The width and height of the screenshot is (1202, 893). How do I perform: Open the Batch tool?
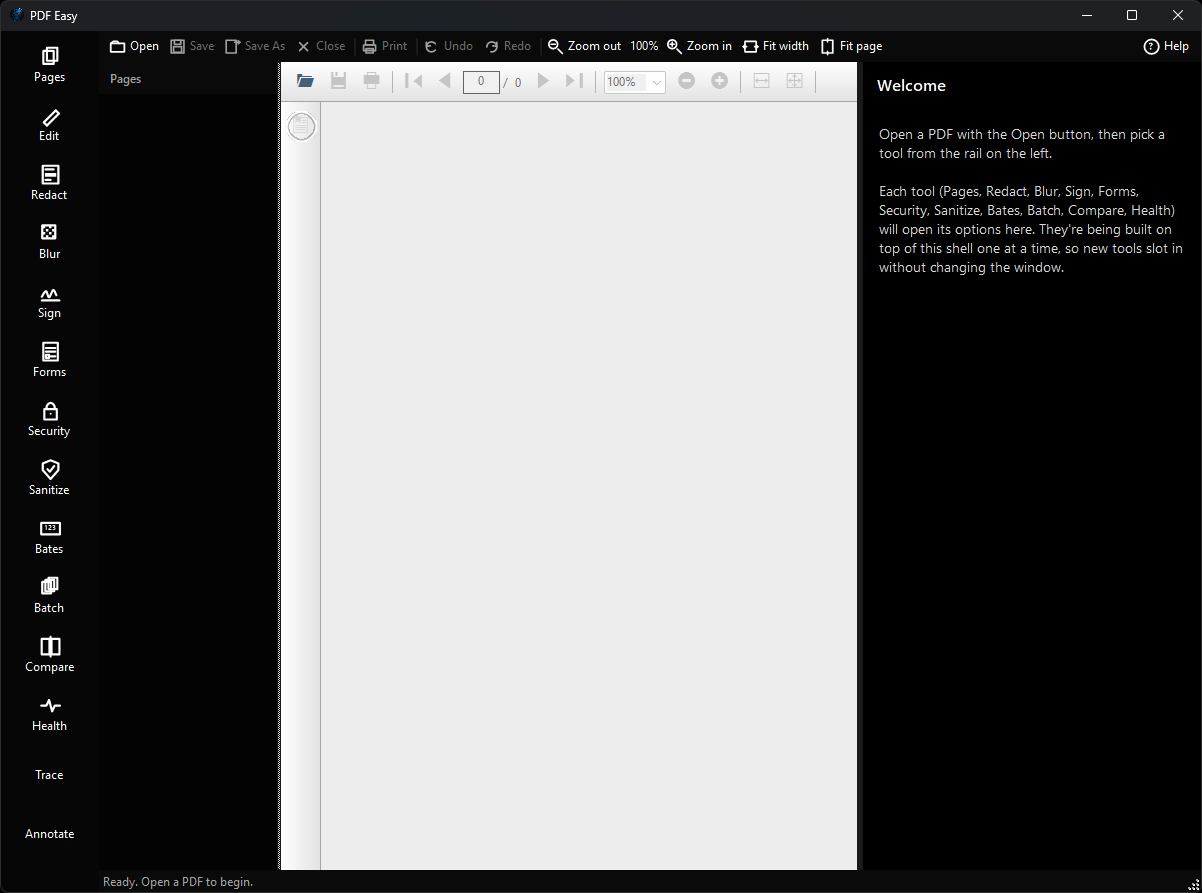pos(49,596)
